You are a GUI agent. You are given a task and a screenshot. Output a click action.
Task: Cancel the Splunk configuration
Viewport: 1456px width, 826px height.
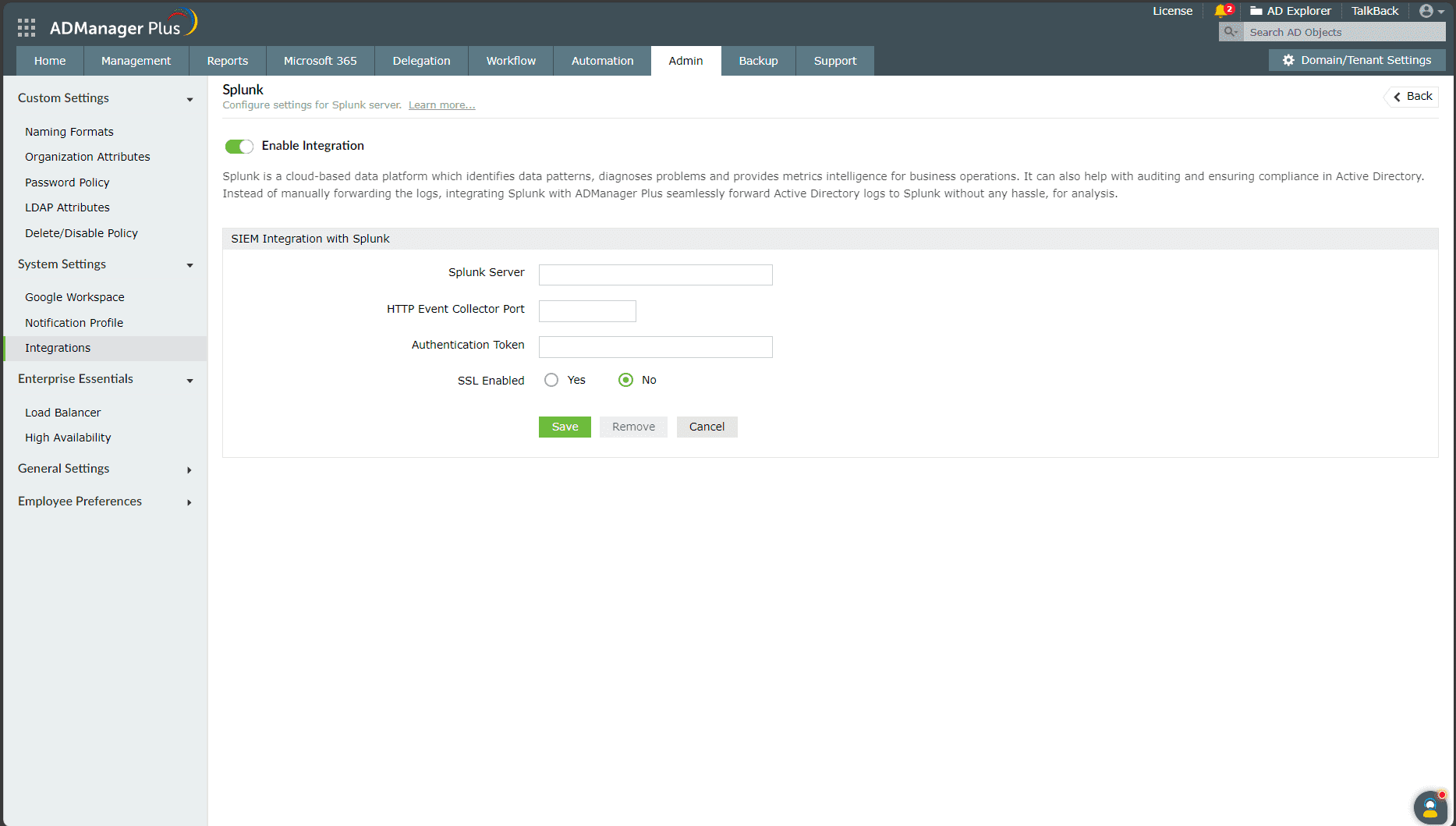click(707, 427)
